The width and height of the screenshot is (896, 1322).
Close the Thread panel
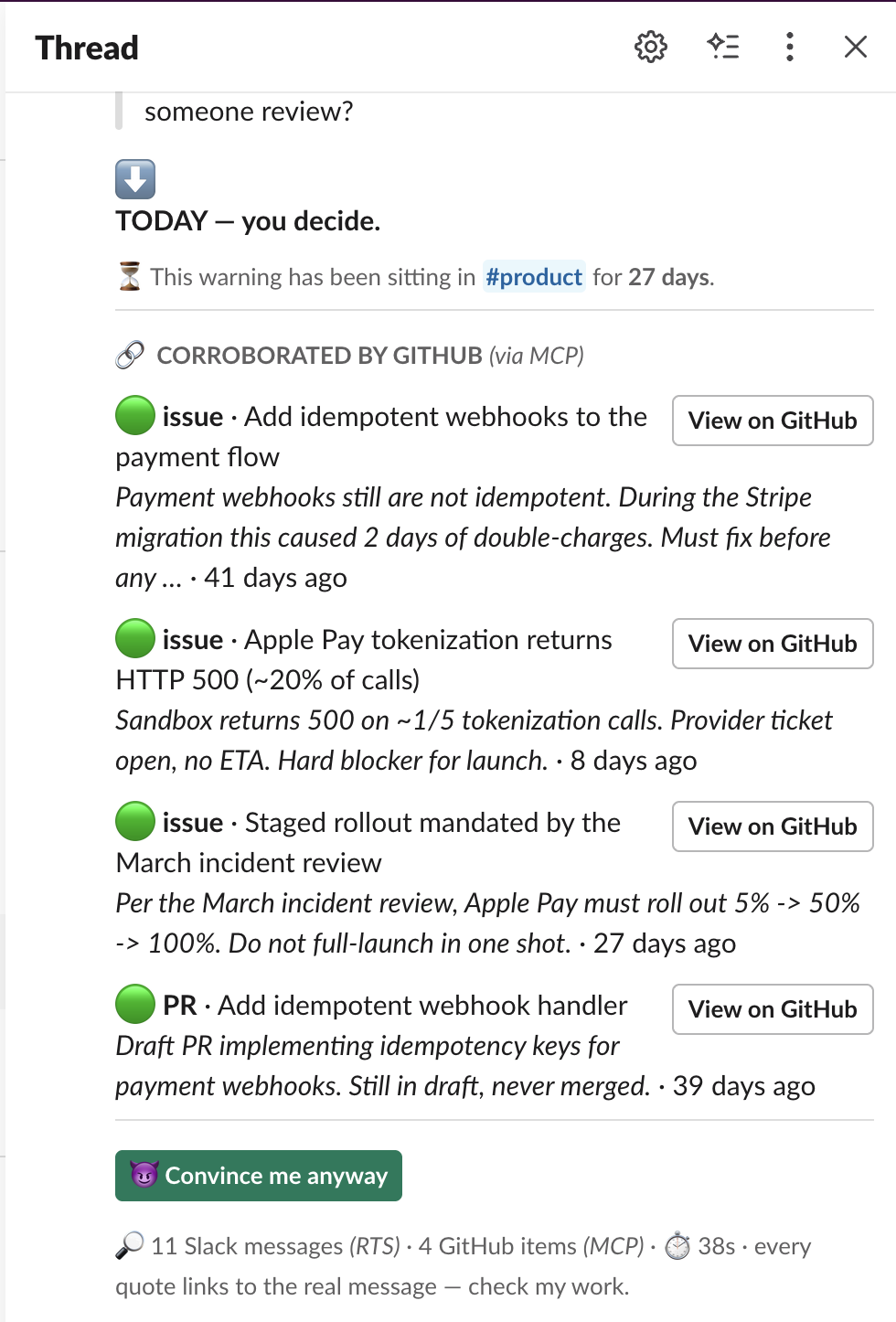(856, 47)
